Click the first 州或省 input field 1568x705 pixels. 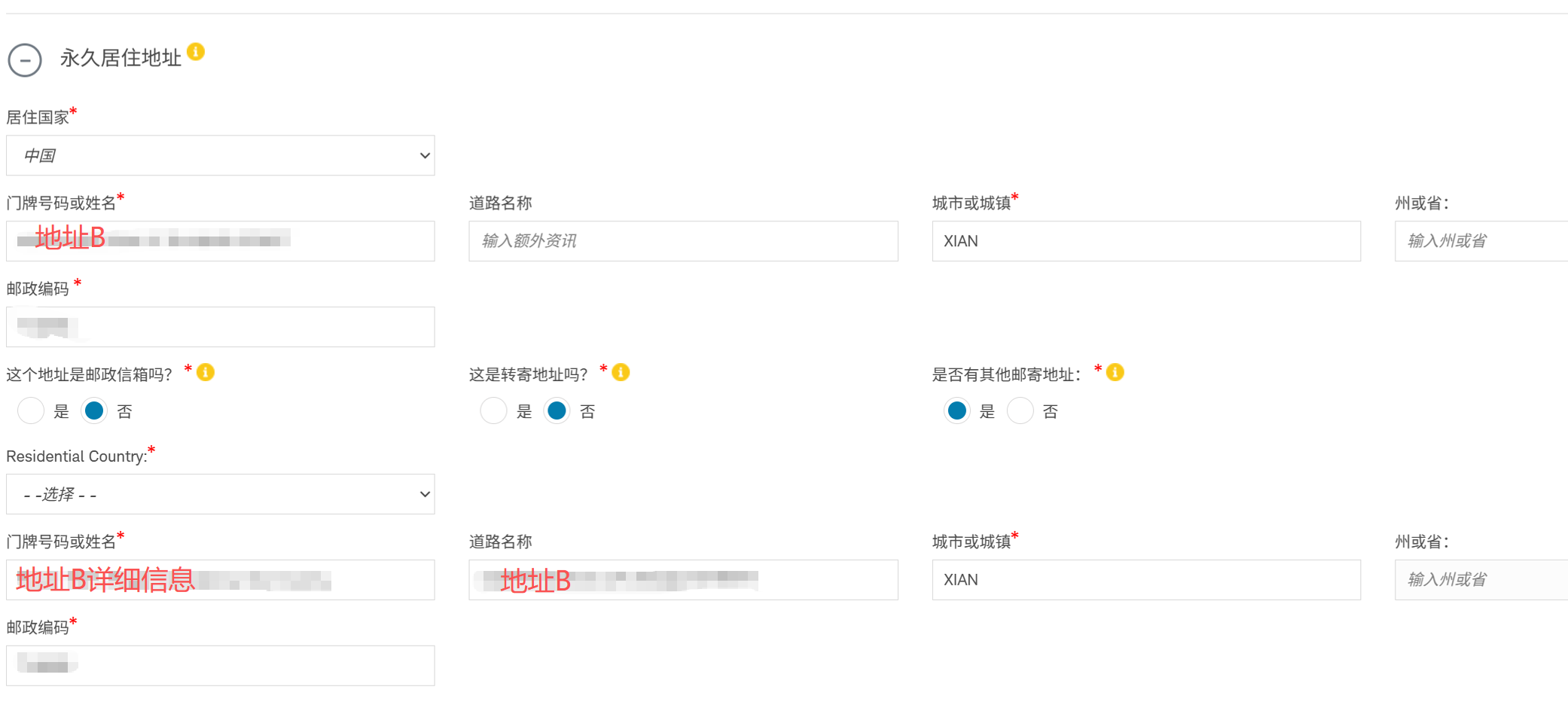pos(1481,241)
